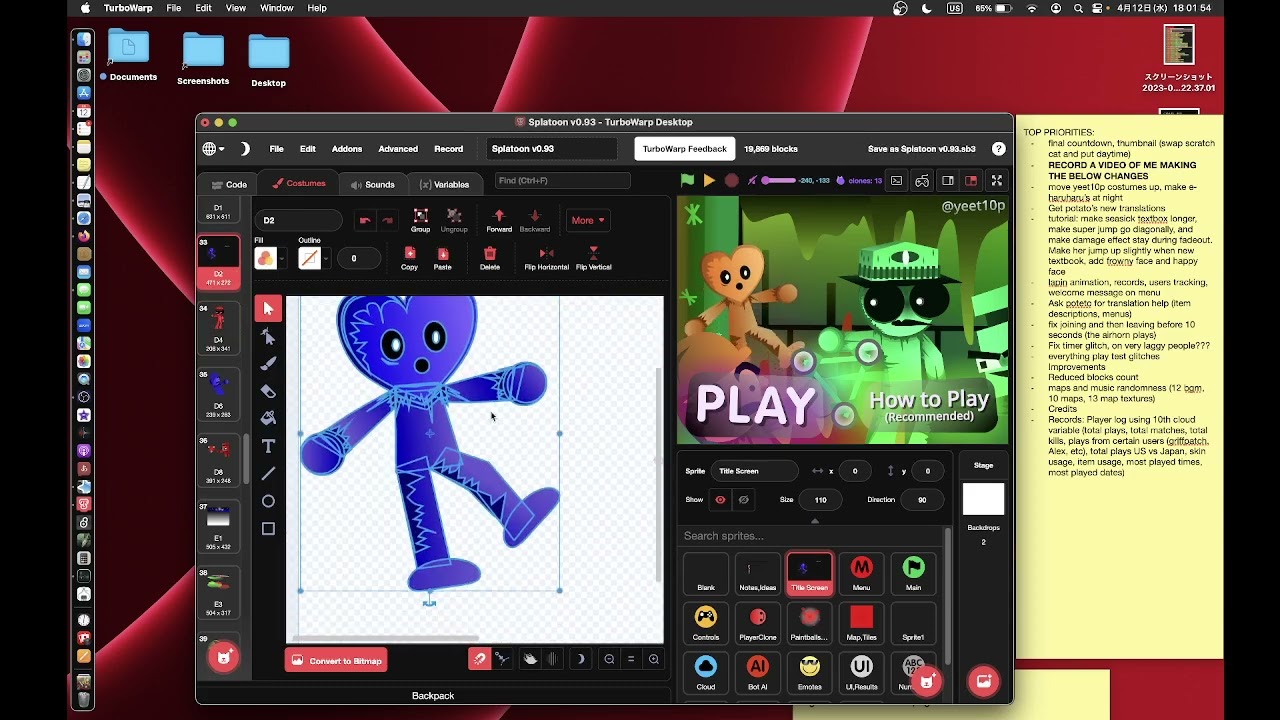
Task: Open the macOS Window menu
Action: pos(277,8)
